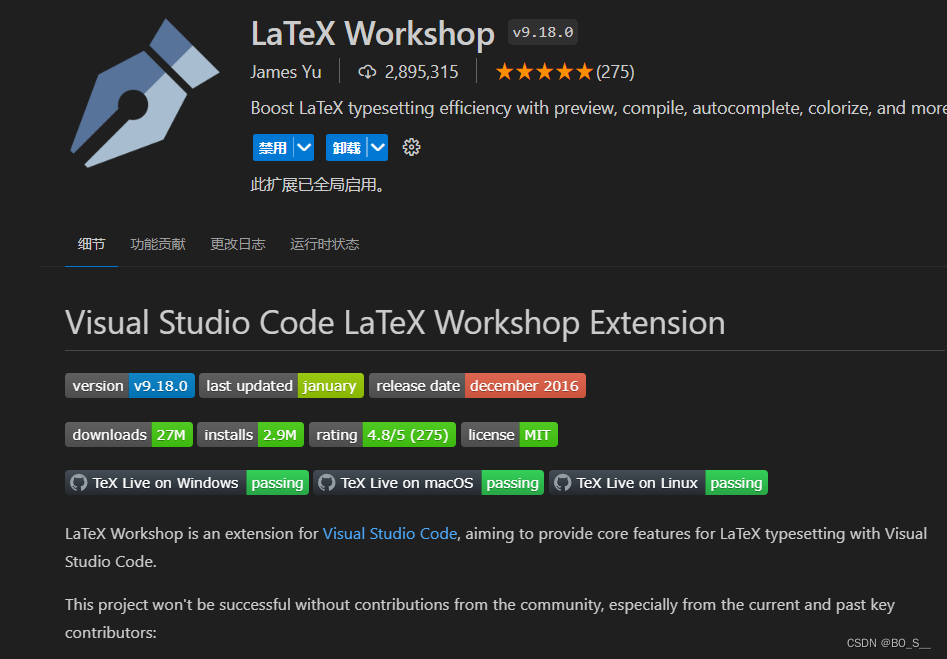Click the GitHub icon on TeX Live on Linux badge
947x659 pixels.
(562, 483)
